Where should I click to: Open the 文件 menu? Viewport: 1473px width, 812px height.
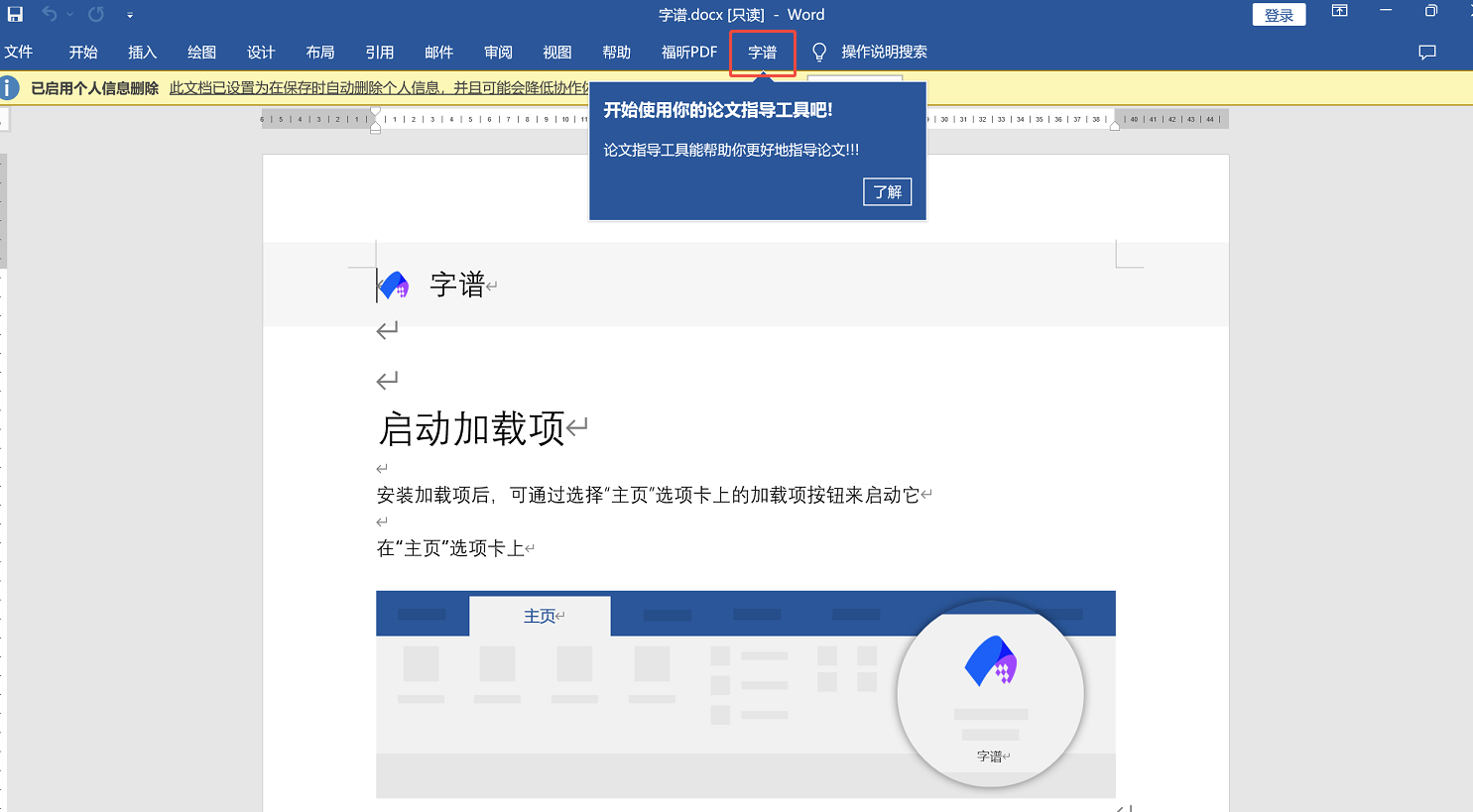tap(19, 53)
